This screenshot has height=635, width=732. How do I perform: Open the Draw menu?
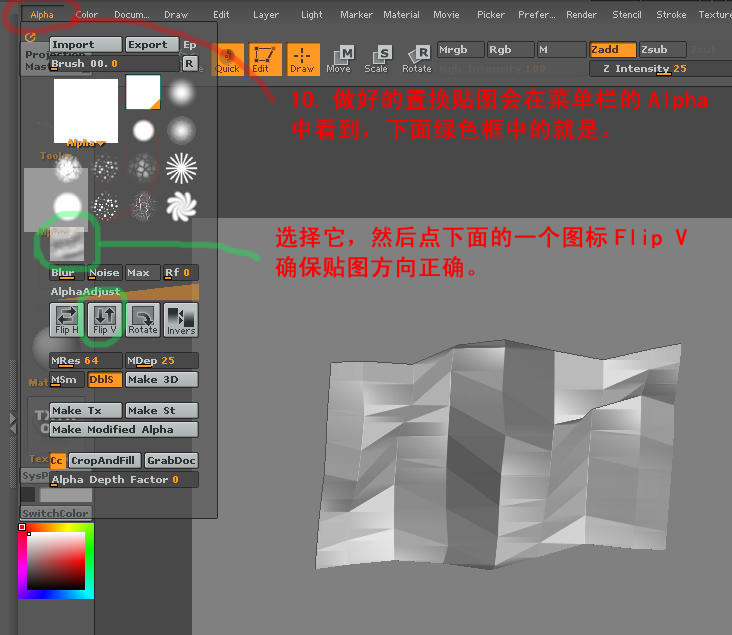tap(176, 15)
